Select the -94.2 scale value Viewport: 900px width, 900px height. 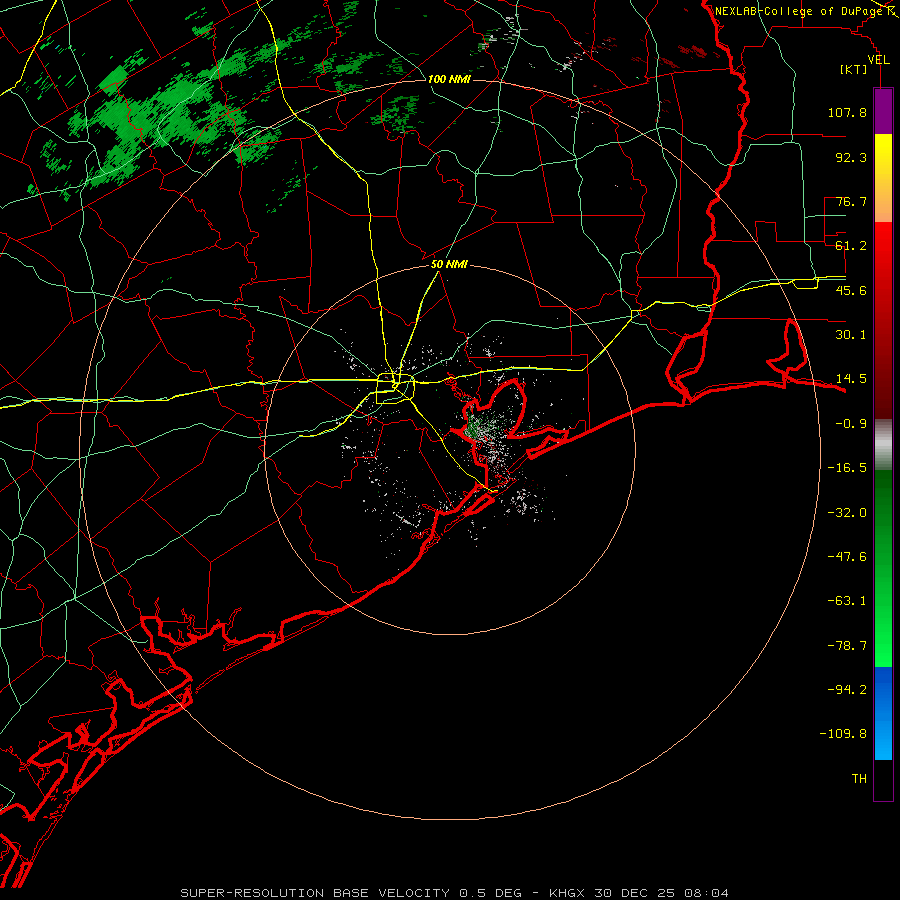click(847, 689)
